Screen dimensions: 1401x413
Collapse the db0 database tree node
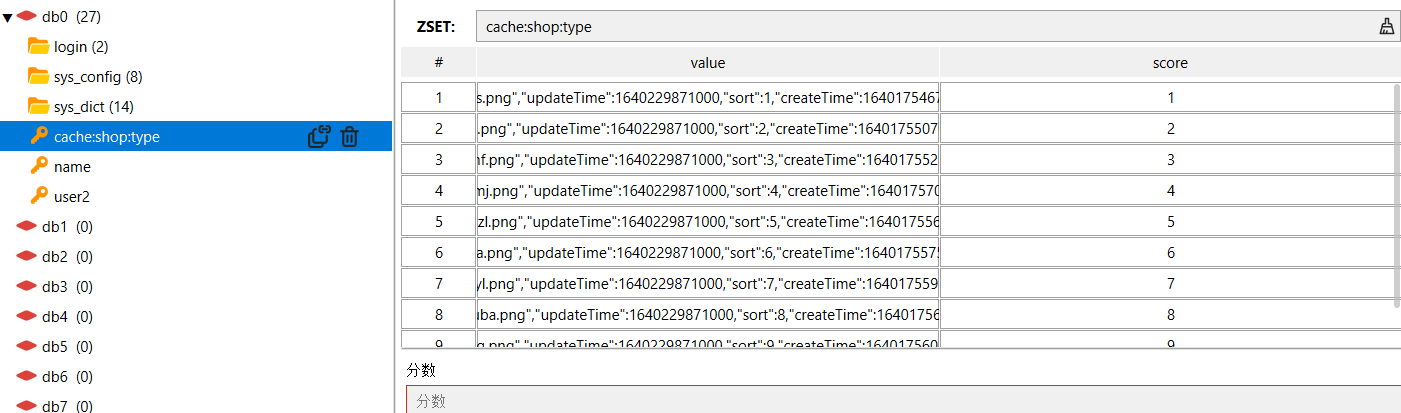click(x=8, y=17)
